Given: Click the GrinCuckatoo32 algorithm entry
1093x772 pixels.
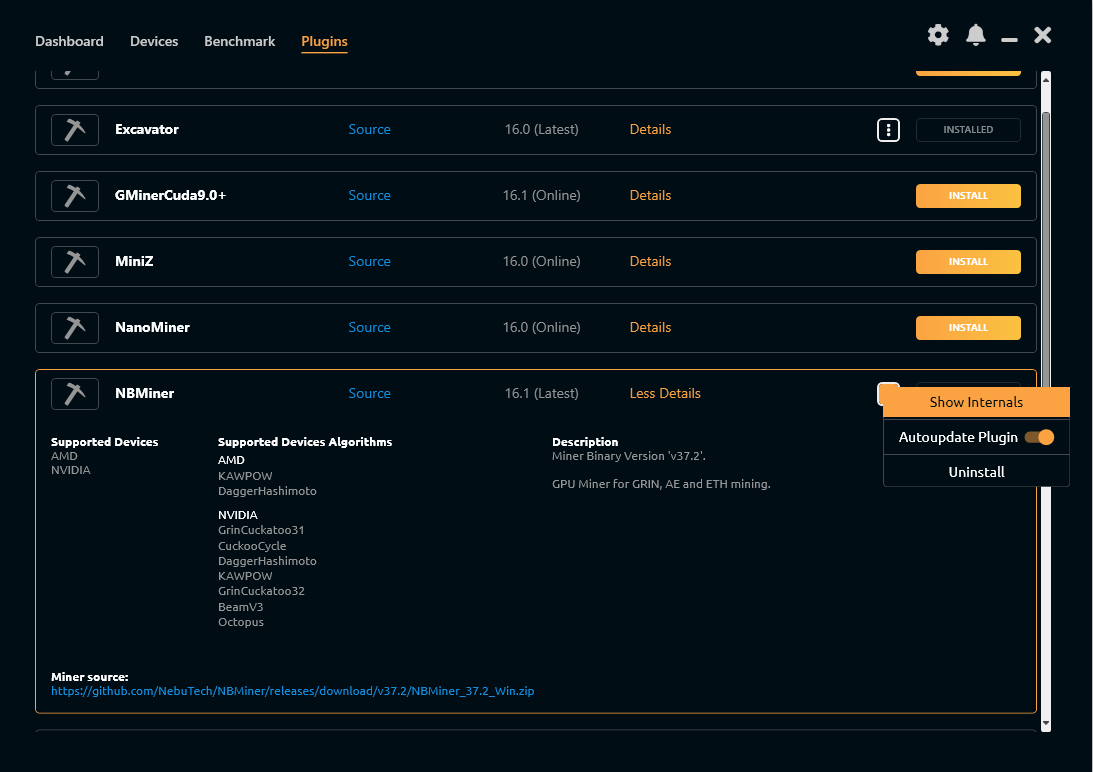Looking at the screenshot, I should (x=261, y=591).
